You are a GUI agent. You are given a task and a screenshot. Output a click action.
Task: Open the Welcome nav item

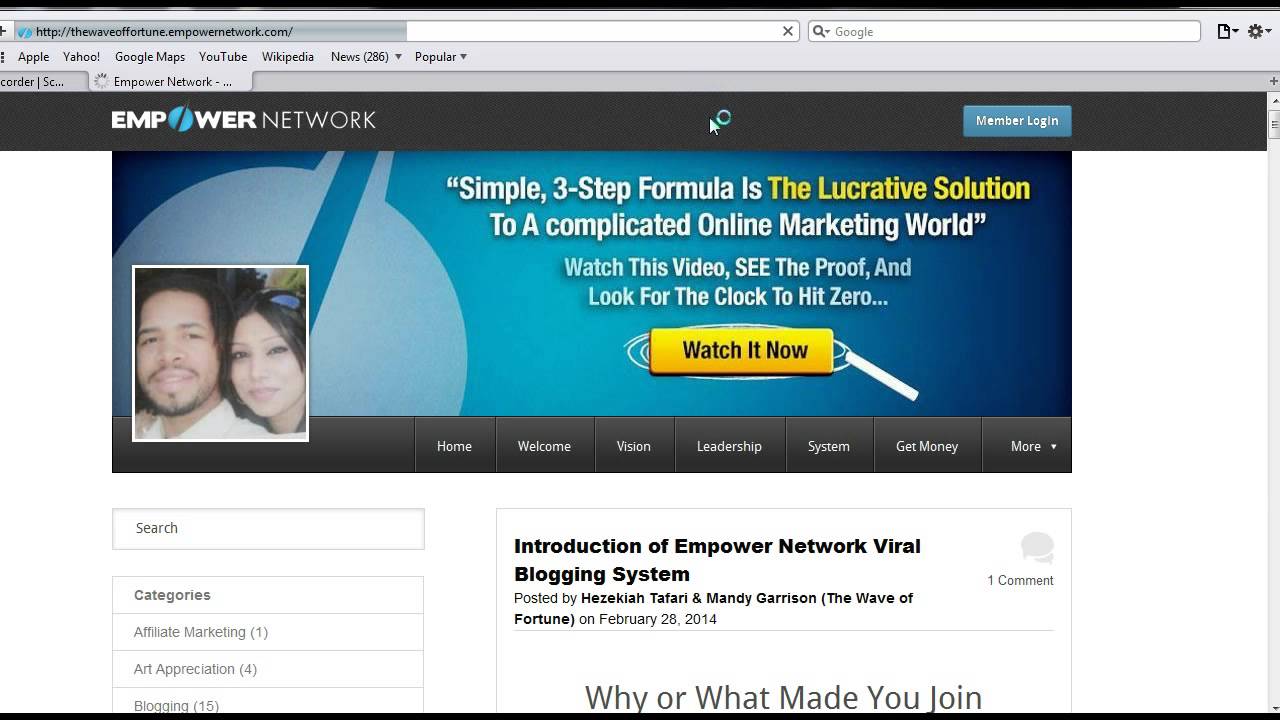point(544,446)
